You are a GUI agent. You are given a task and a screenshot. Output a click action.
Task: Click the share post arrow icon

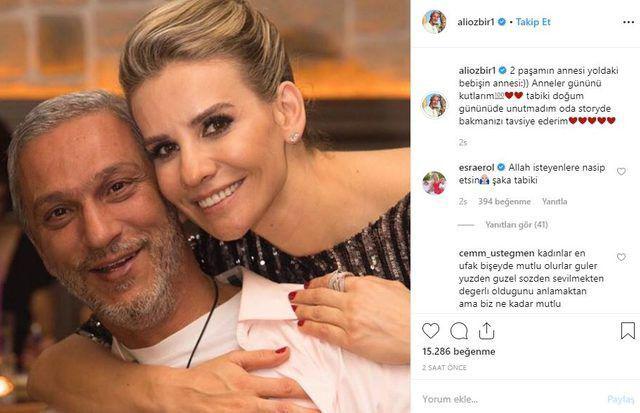(487, 330)
